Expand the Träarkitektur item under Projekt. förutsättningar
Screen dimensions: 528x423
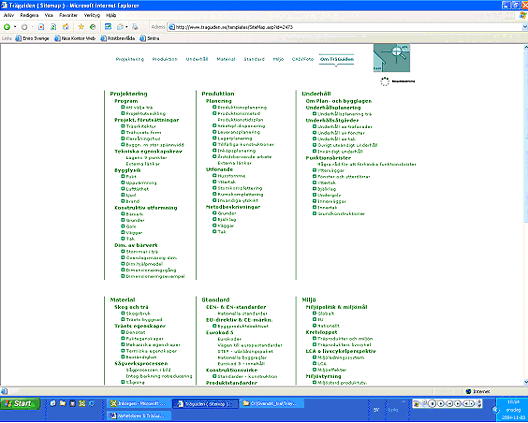pyautogui.click(x=123, y=126)
